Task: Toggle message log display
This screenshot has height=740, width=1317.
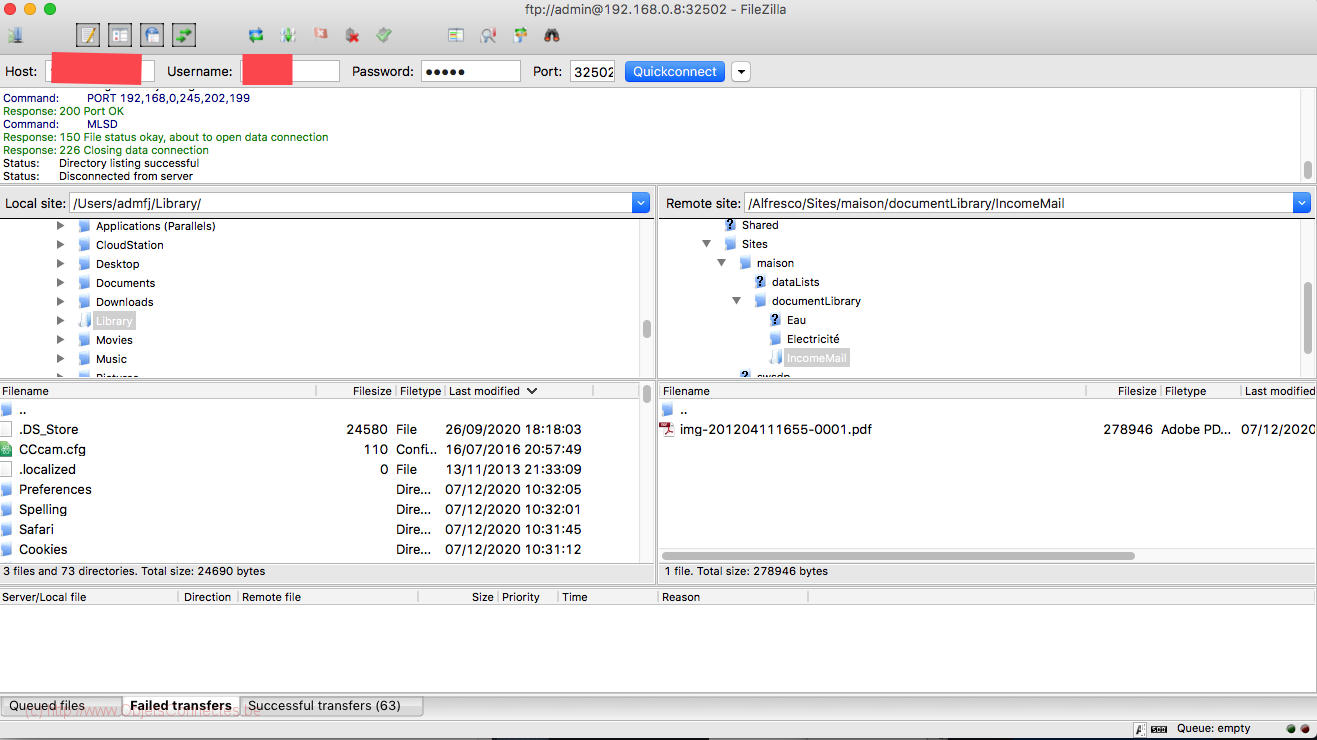Action: tap(88, 36)
